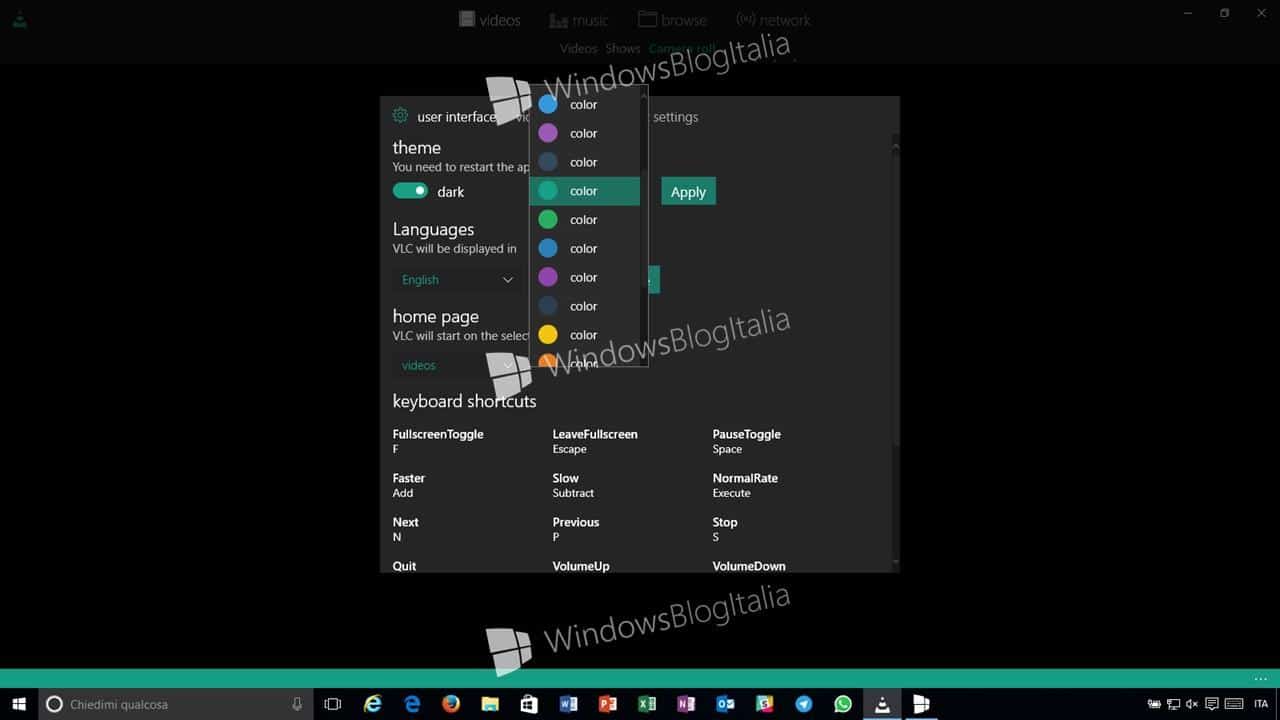
Task: Open the Windows Start menu
Action: 19,704
